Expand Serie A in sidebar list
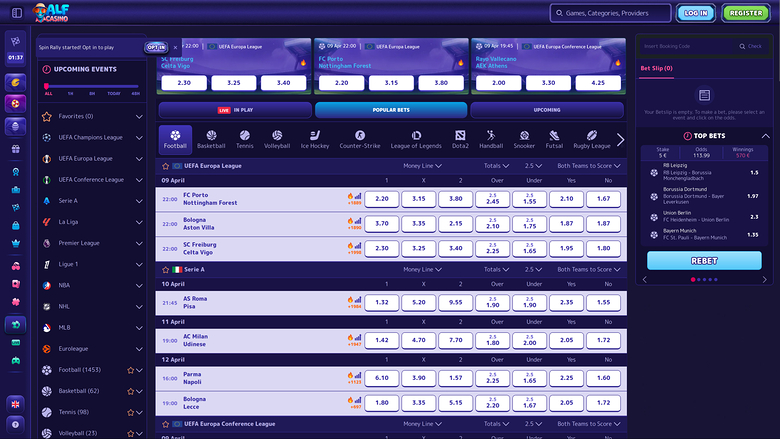780x439 pixels. (139, 201)
